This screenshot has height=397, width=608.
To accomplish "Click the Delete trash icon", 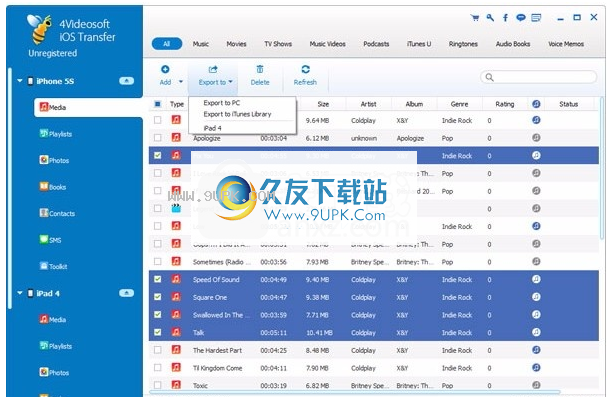I will click(260, 69).
